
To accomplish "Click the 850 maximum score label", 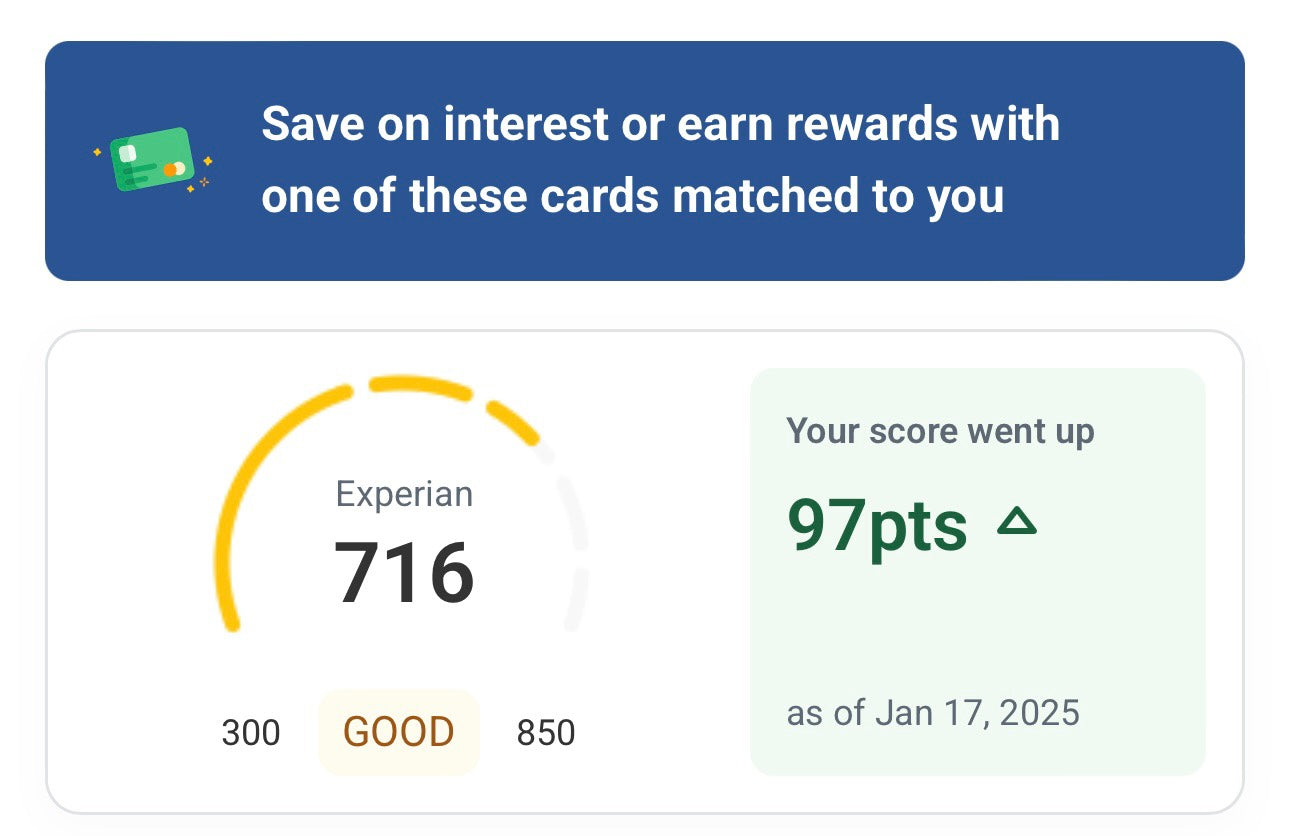I will point(545,733).
